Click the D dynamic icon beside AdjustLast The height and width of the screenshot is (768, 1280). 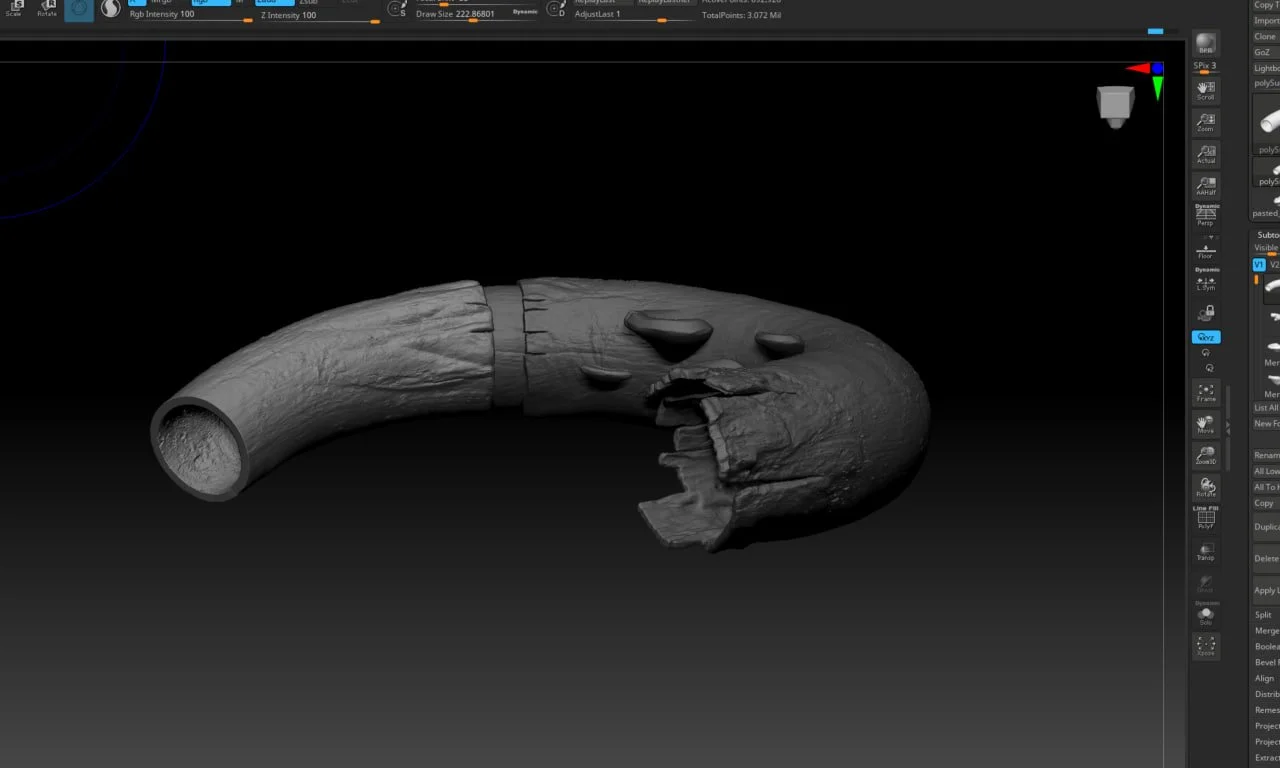click(x=556, y=9)
